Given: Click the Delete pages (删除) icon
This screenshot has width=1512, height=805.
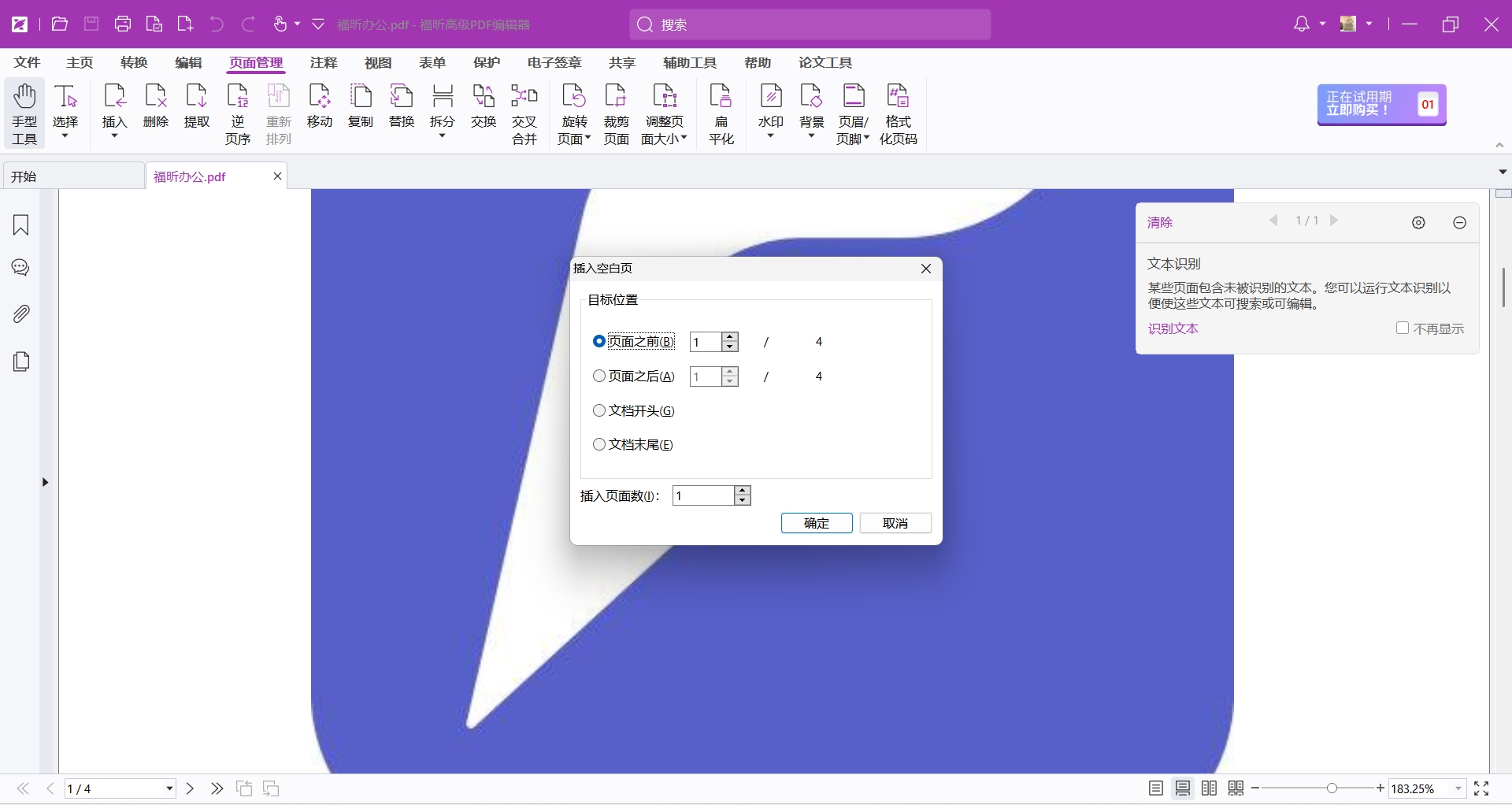Looking at the screenshot, I should click(x=156, y=106).
